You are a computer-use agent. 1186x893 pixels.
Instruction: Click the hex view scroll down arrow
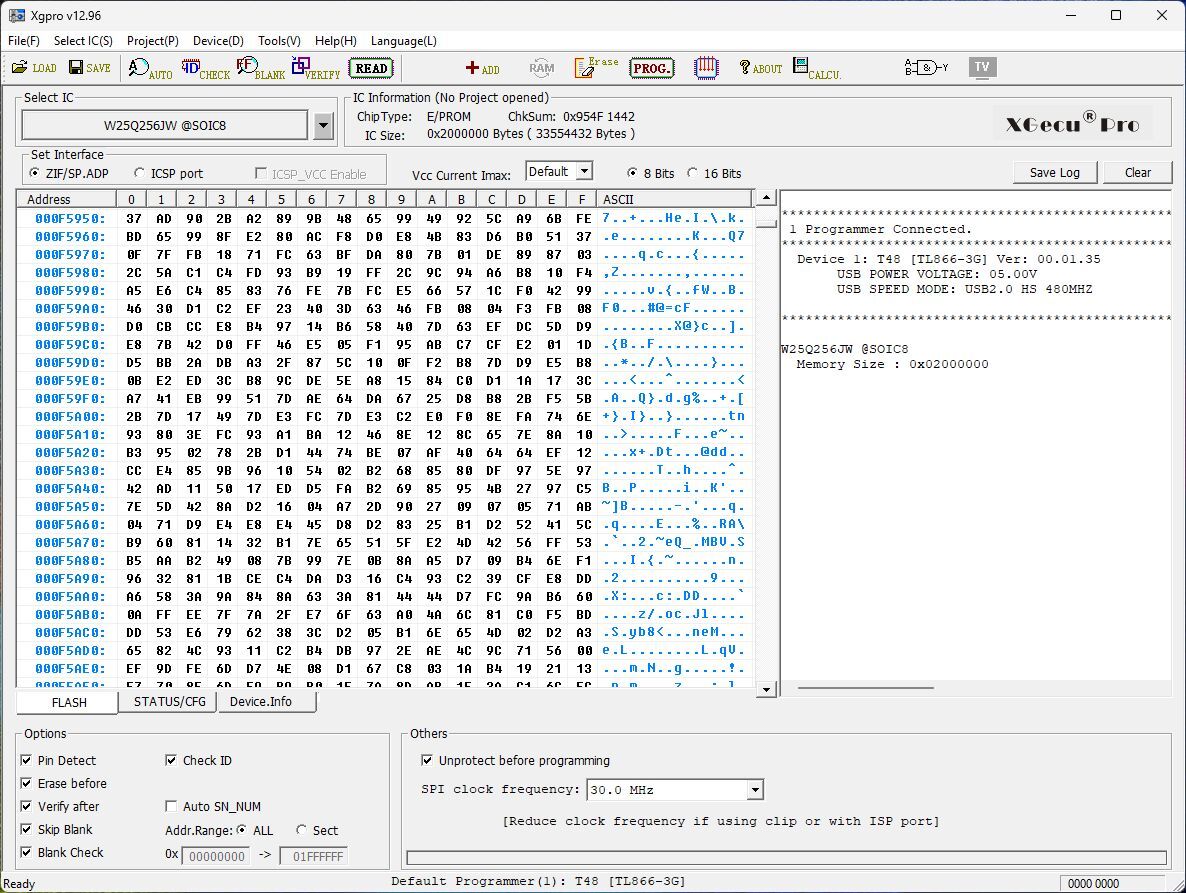(x=766, y=689)
